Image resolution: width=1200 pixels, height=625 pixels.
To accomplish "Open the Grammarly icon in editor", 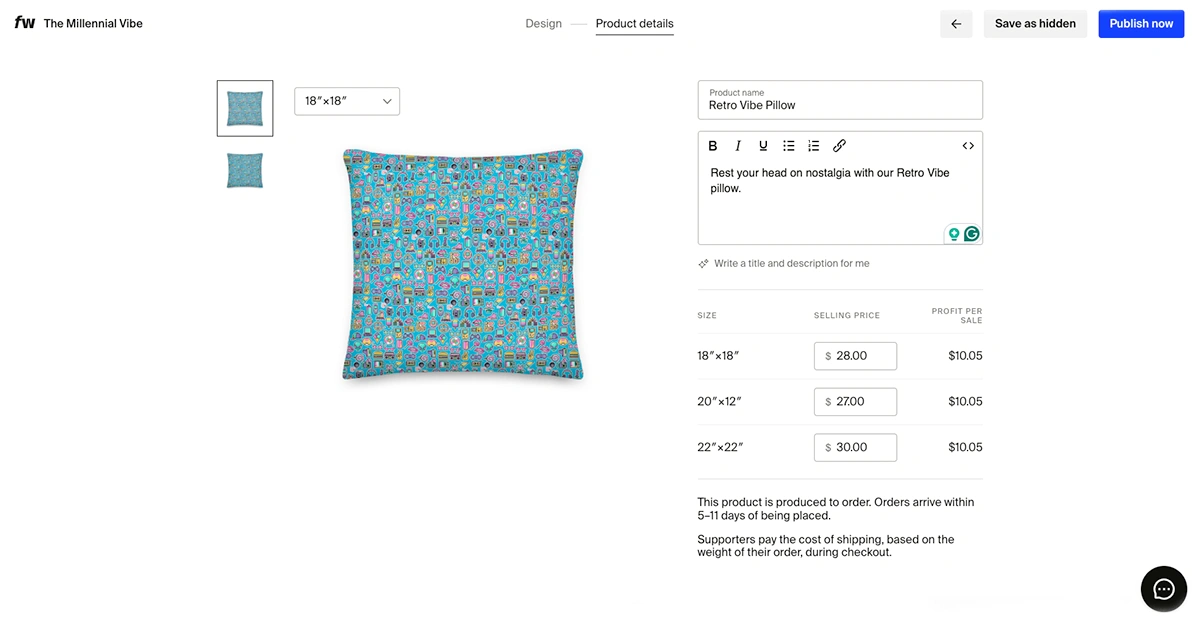I will click(x=971, y=234).
